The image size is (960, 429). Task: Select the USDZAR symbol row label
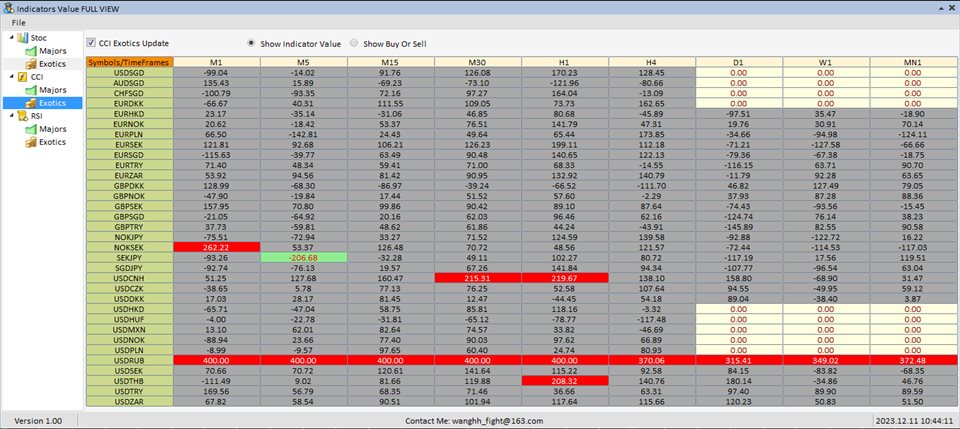coord(130,401)
